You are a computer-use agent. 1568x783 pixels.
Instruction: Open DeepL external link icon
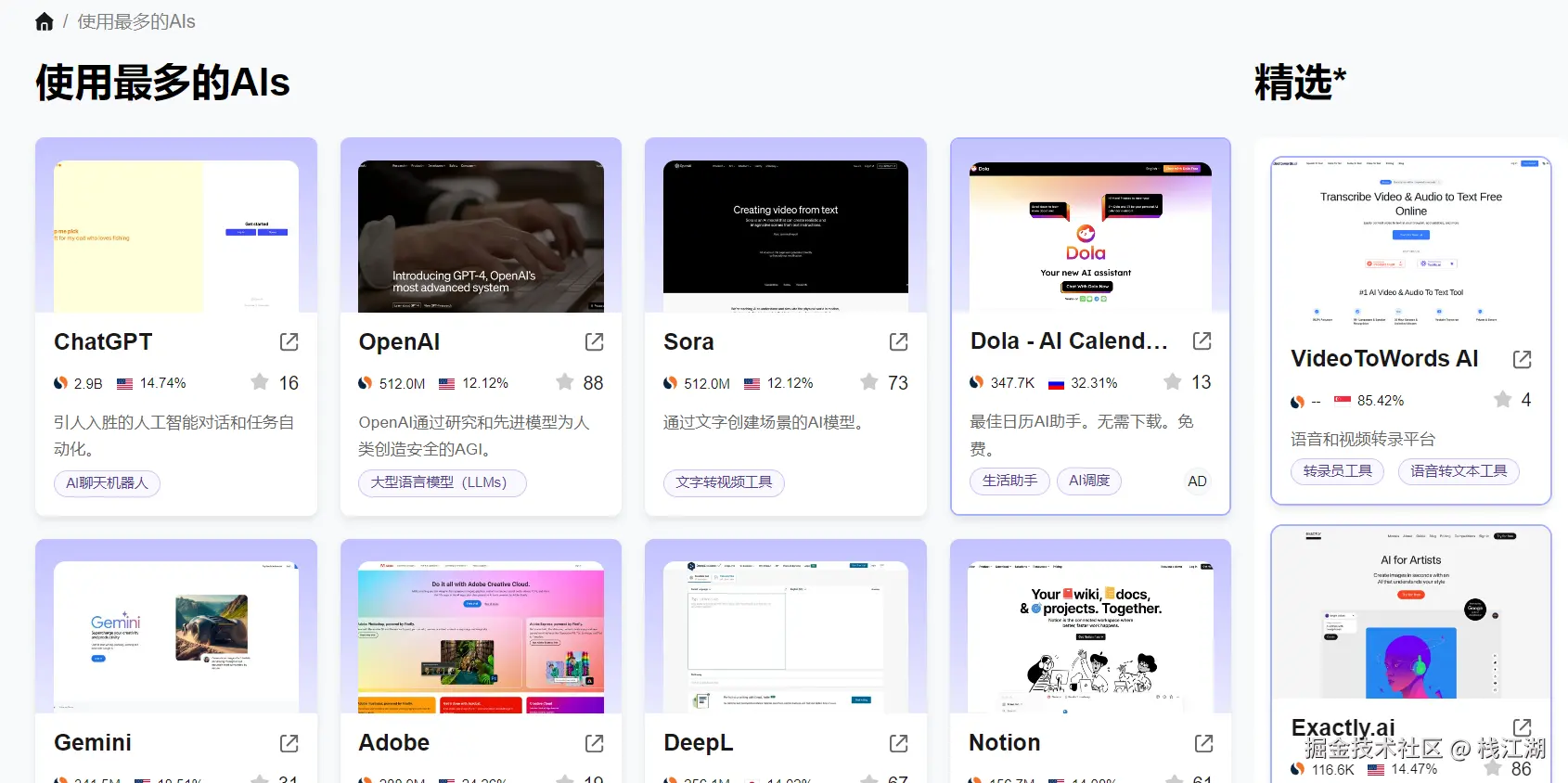[899, 743]
